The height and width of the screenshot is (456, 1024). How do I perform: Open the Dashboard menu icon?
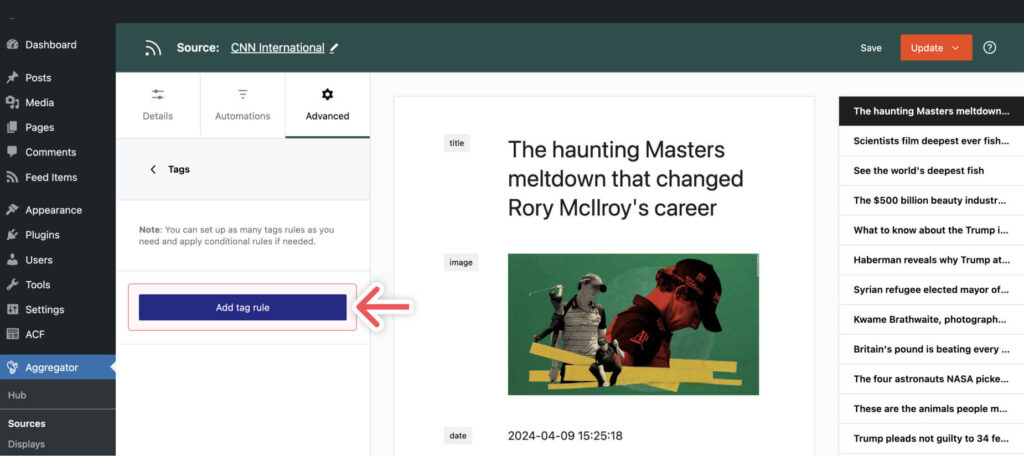[12, 45]
